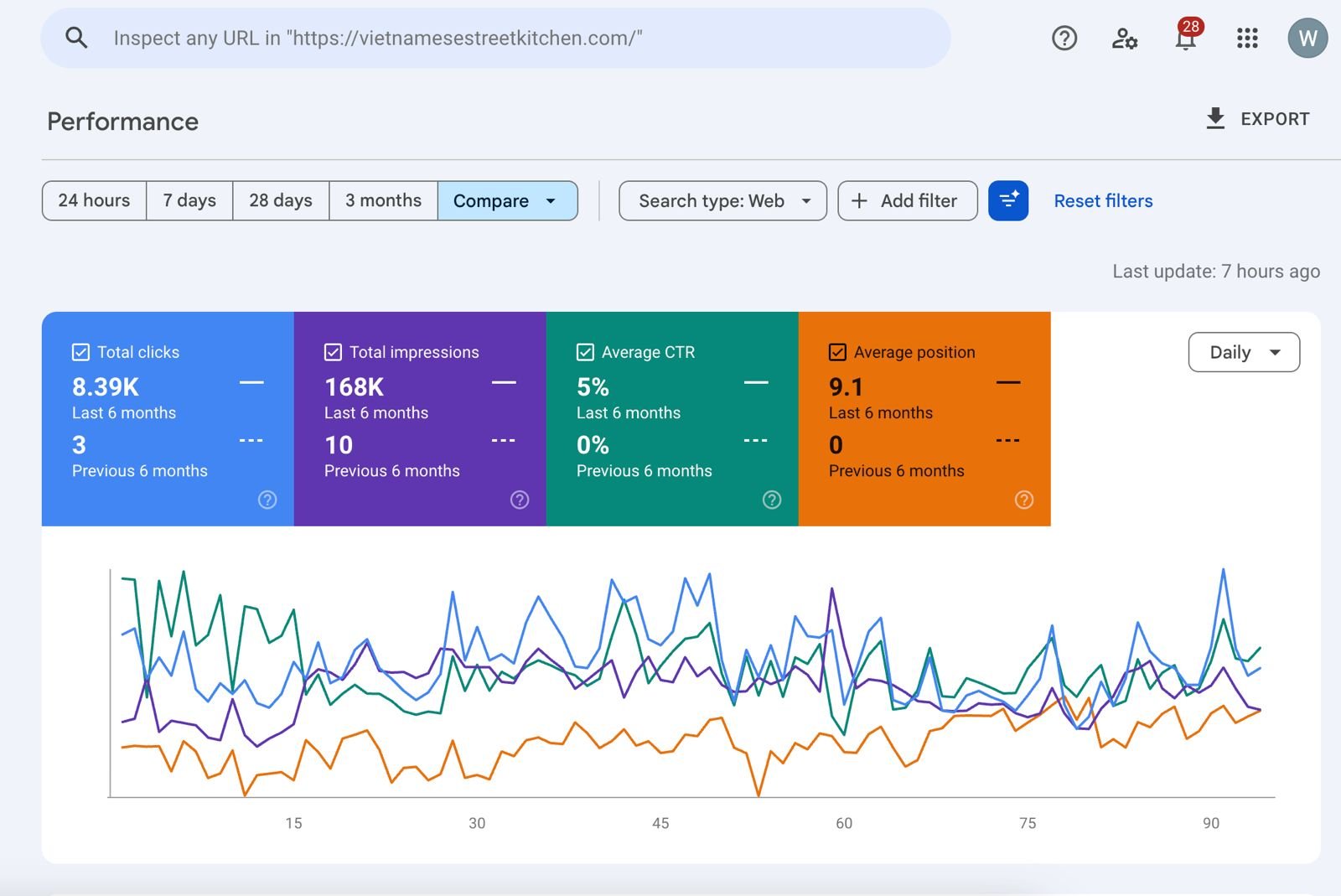
Task: Toggle the Average CTR checkbox
Action: (x=585, y=352)
